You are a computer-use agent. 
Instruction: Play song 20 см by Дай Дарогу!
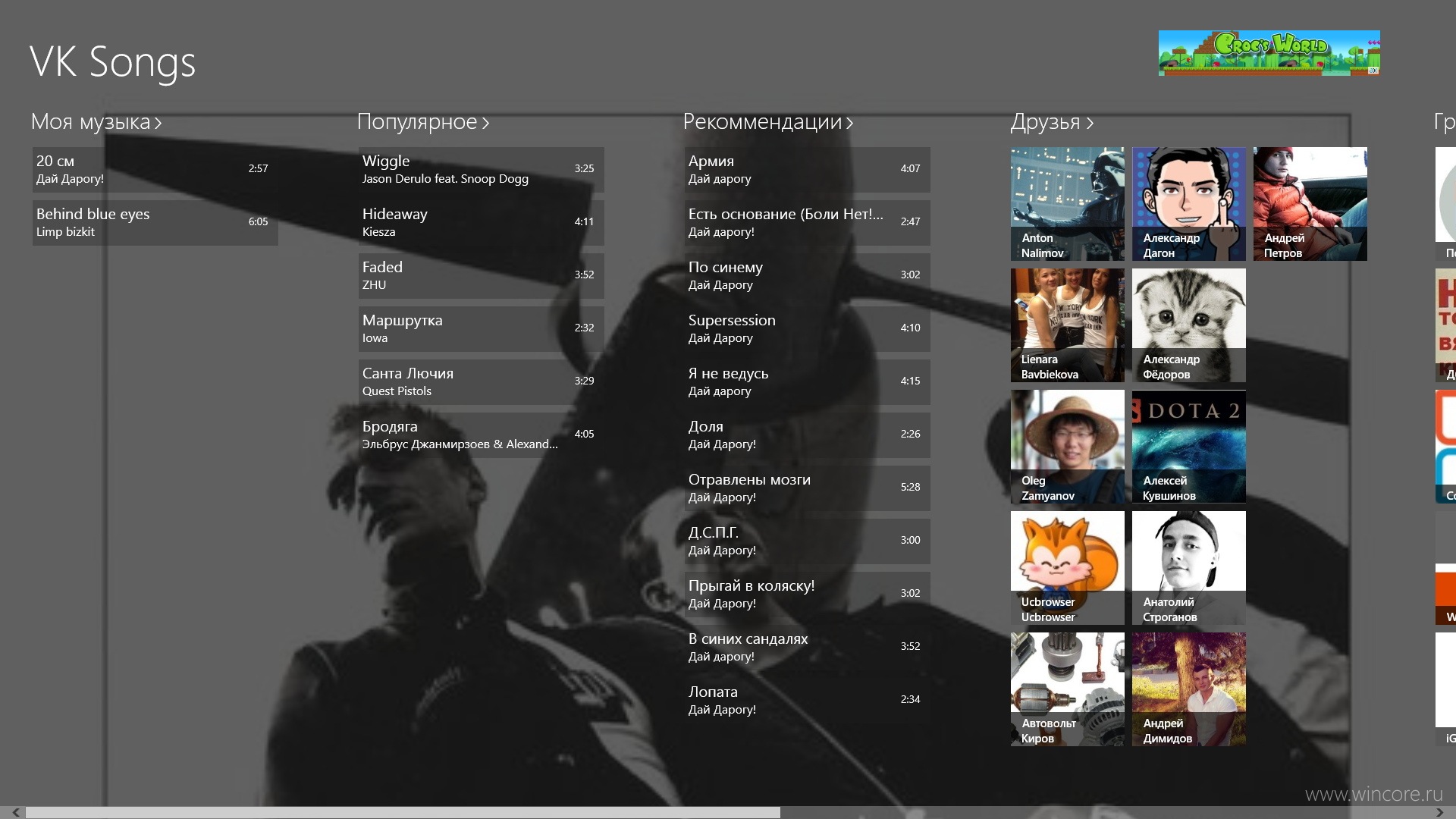[155, 169]
